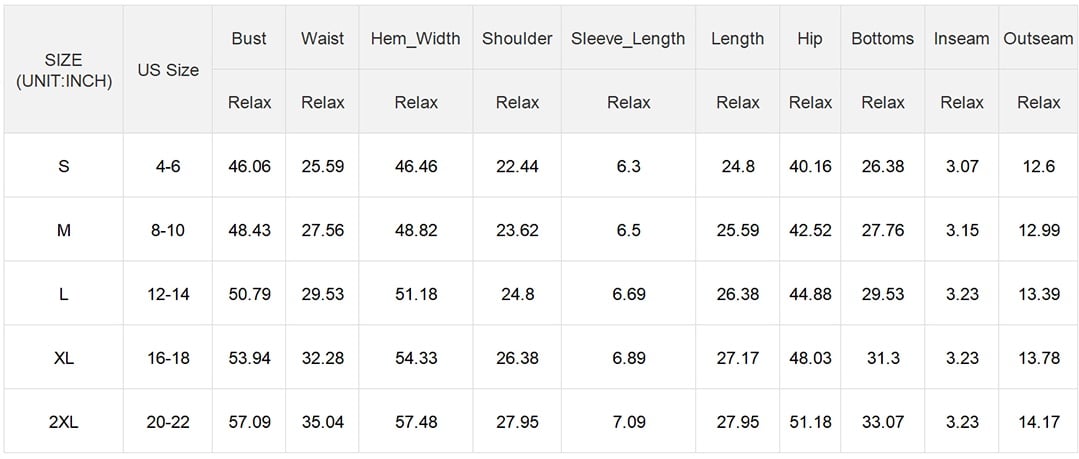Click the Waist column header

[322, 39]
